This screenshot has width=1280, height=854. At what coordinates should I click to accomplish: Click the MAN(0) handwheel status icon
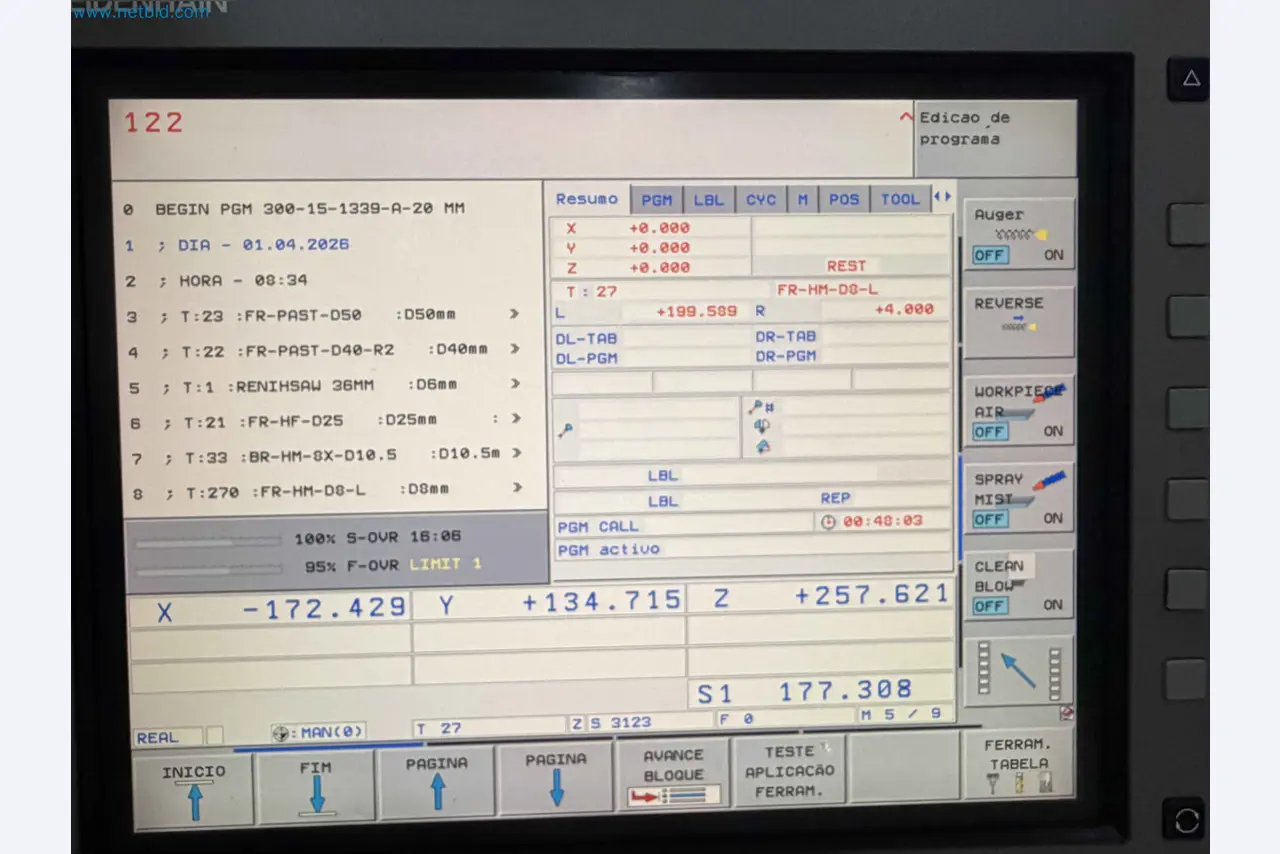pyautogui.click(x=319, y=732)
